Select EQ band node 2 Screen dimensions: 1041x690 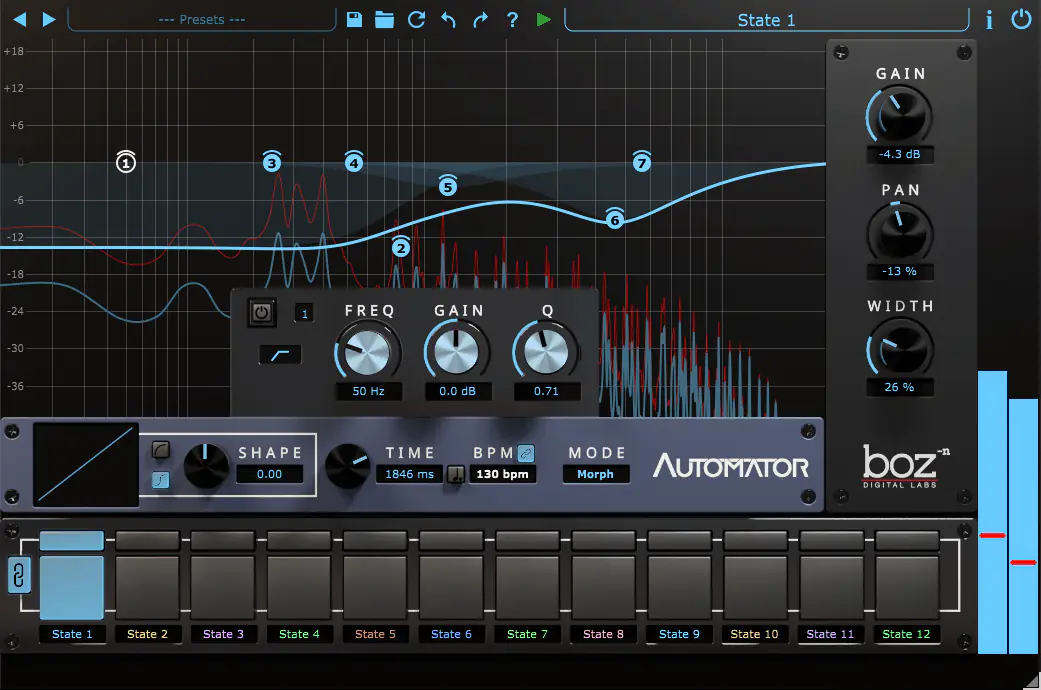[400, 247]
